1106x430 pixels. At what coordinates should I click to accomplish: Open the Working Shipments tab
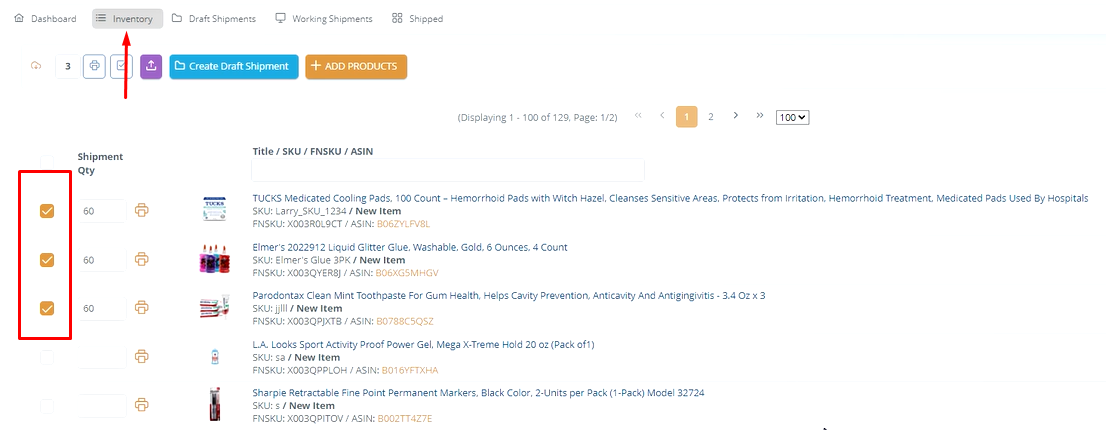point(323,19)
